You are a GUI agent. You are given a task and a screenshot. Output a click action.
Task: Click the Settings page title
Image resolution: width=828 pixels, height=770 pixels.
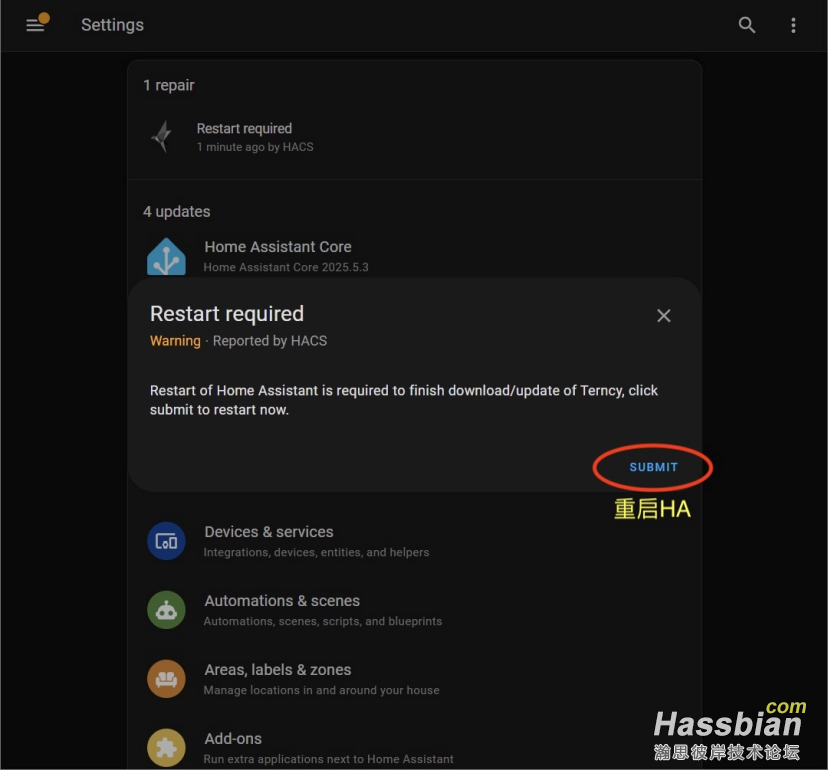click(112, 25)
